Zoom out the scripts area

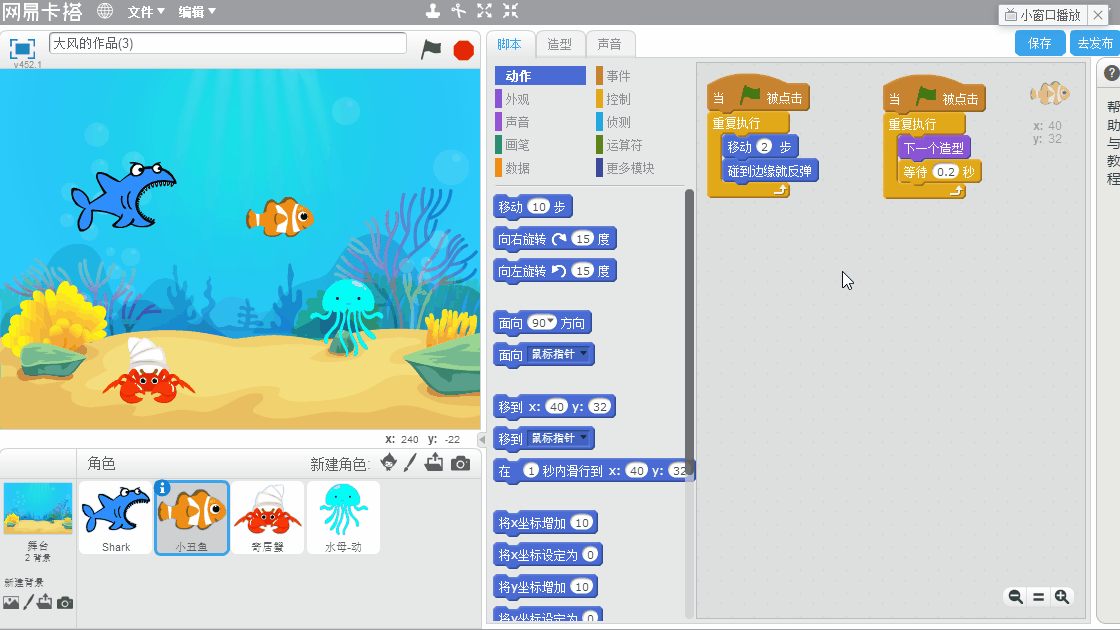pyautogui.click(x=1015, y=596)
